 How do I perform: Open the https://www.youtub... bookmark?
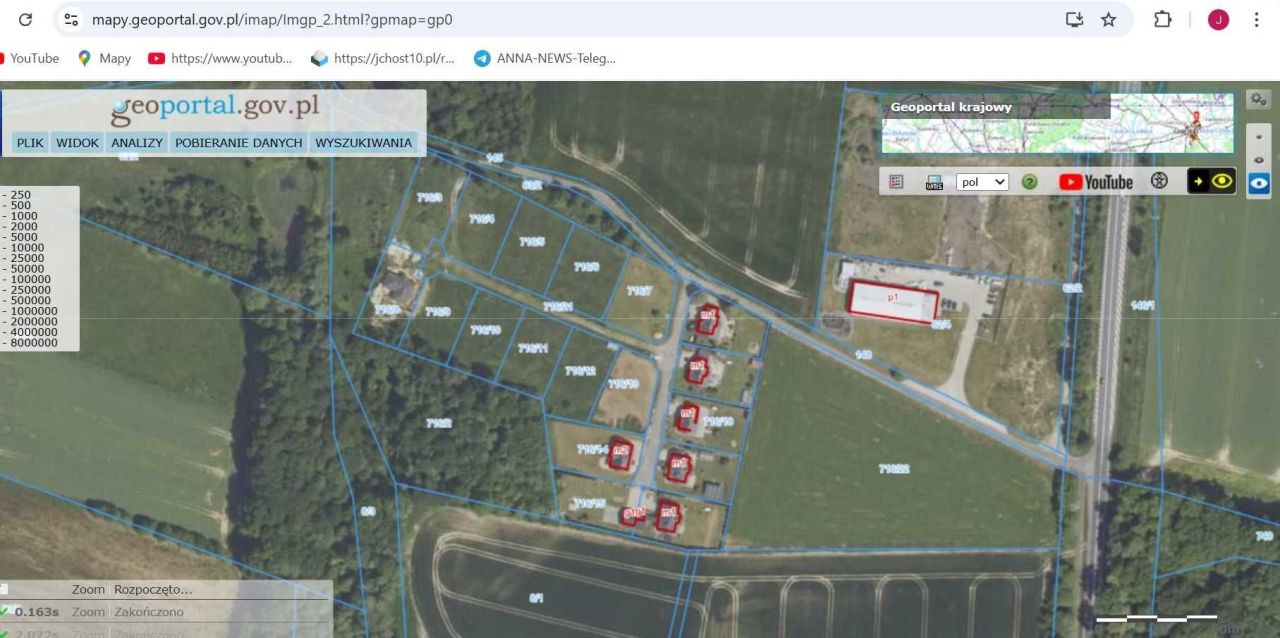221,58
